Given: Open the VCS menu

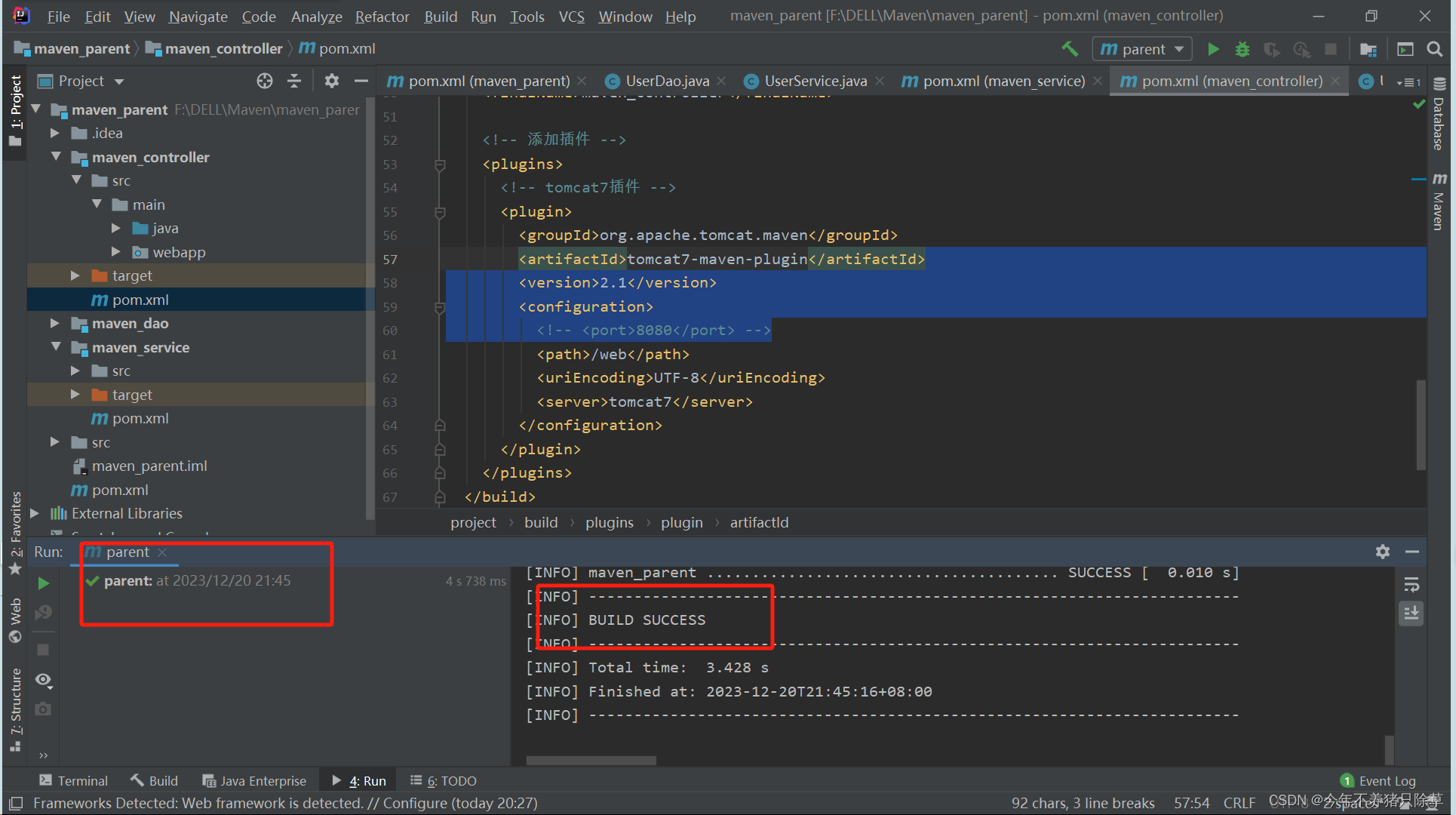Looking at the screenshot, I should pyautogui.click(x=571, y=17).
